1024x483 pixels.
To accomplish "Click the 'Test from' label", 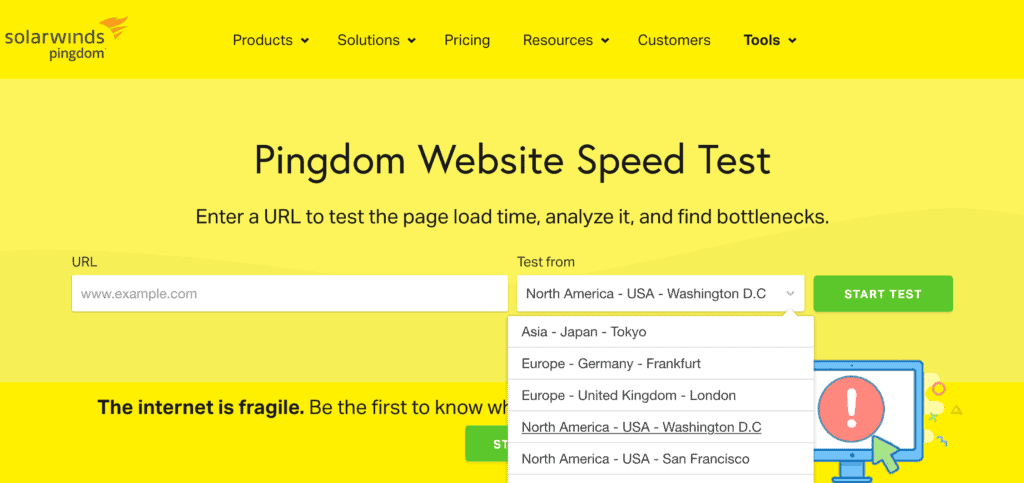I will click(546, 262).
